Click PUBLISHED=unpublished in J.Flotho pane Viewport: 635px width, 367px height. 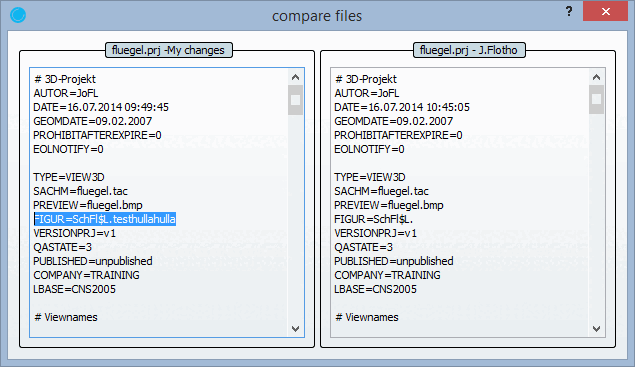394,261
